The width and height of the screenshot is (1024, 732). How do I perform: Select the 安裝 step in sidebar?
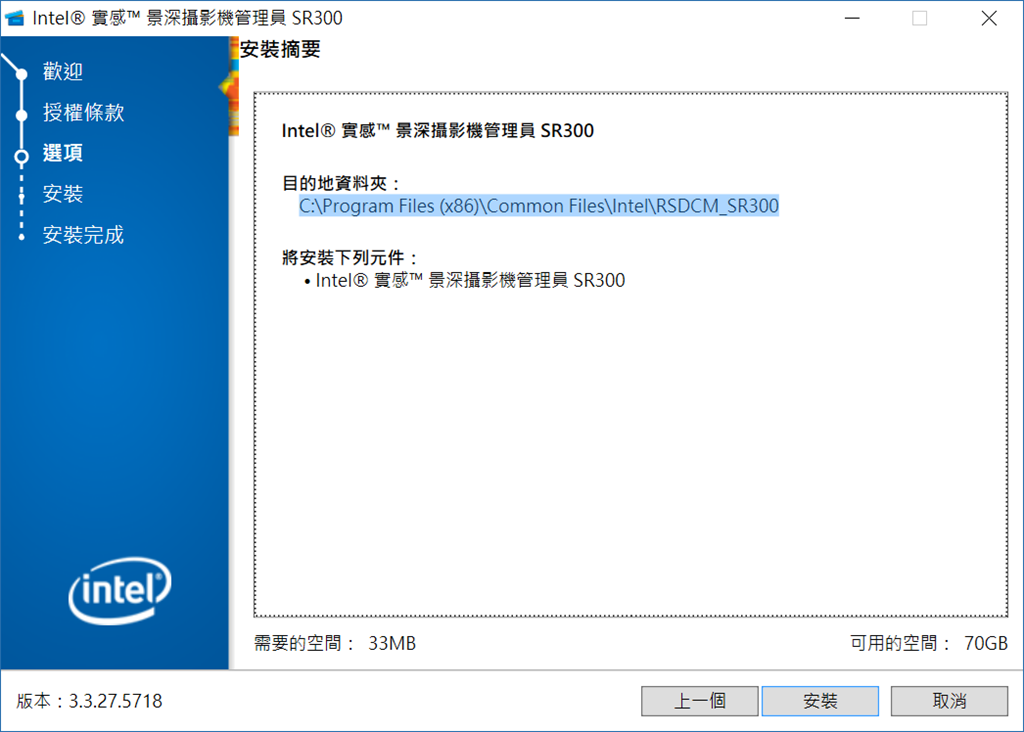63,193
